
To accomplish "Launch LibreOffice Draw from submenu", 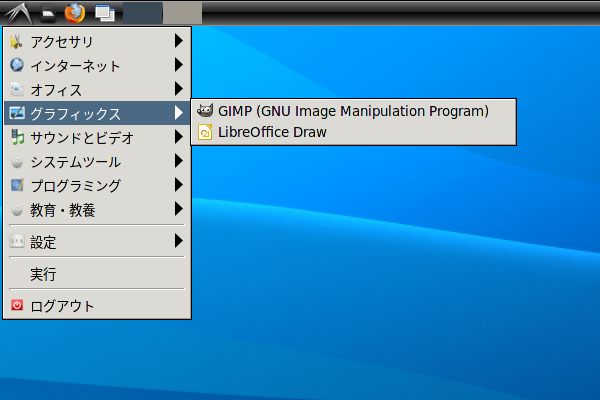I will pyautogui.click(x=354, y=132).
